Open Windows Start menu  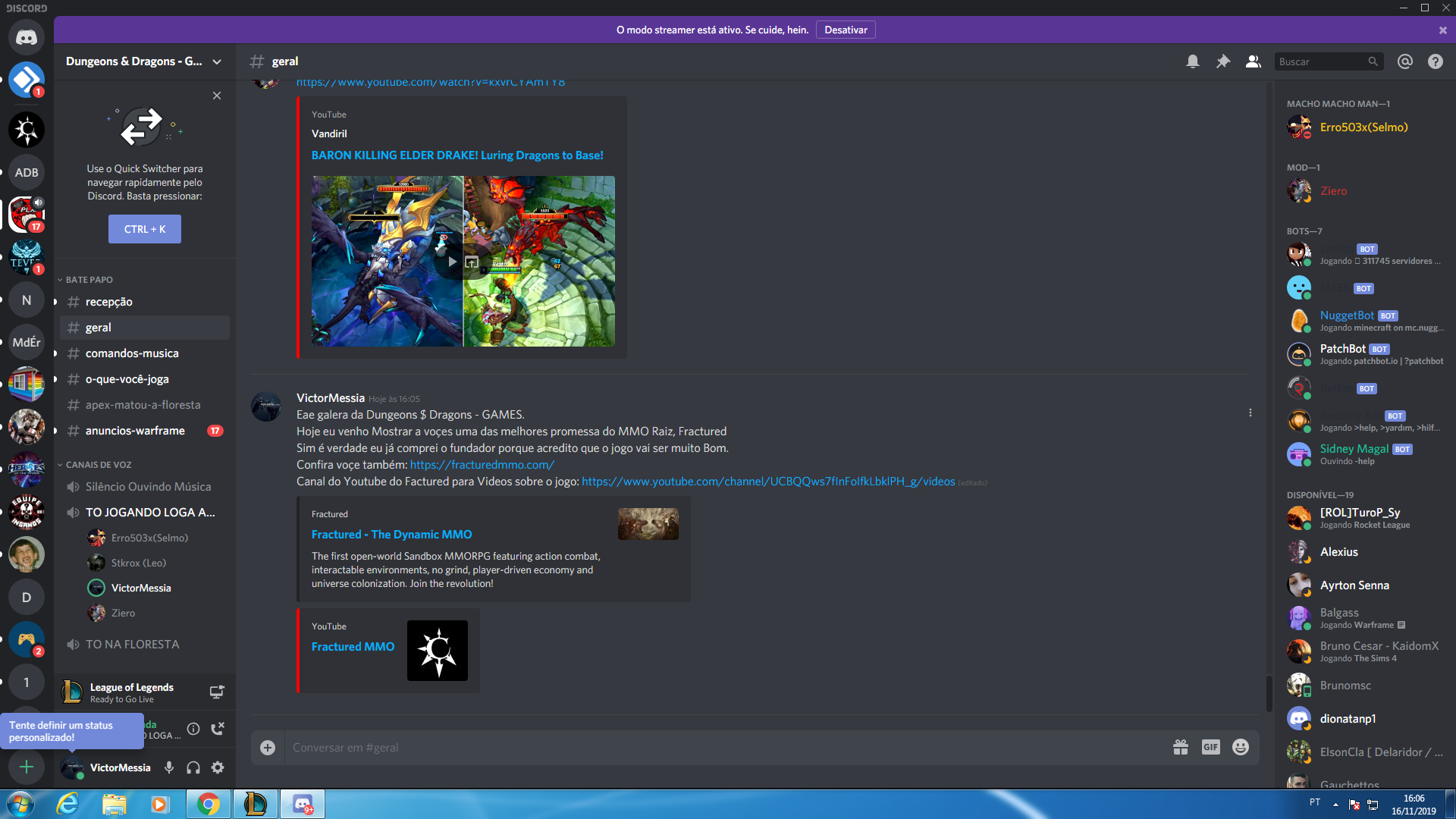21,804
